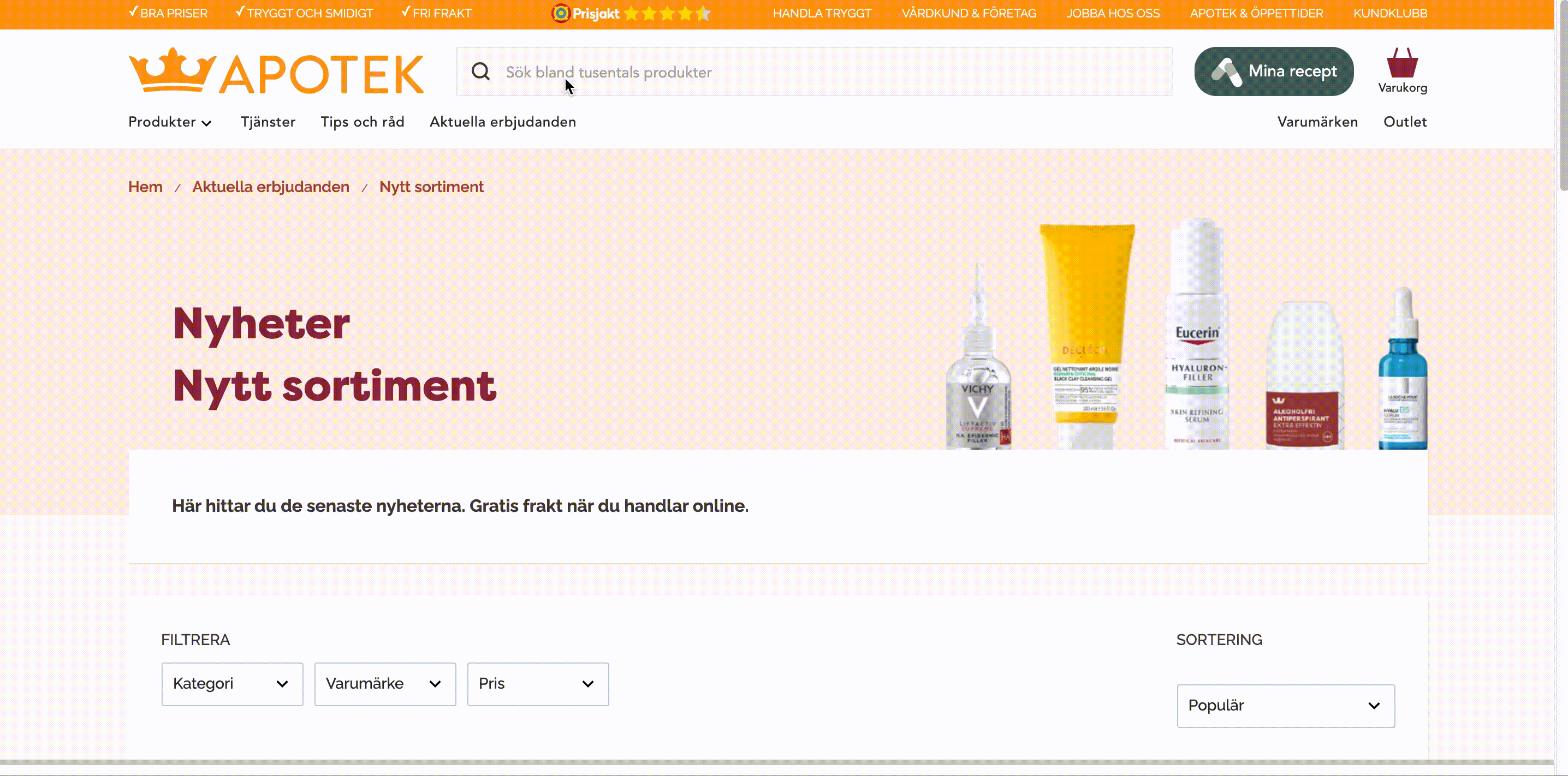Image resolution: width=1568 pixels, height=776 pixels.
Task: Click the Vichy serum bottle image
Action: 978,357
